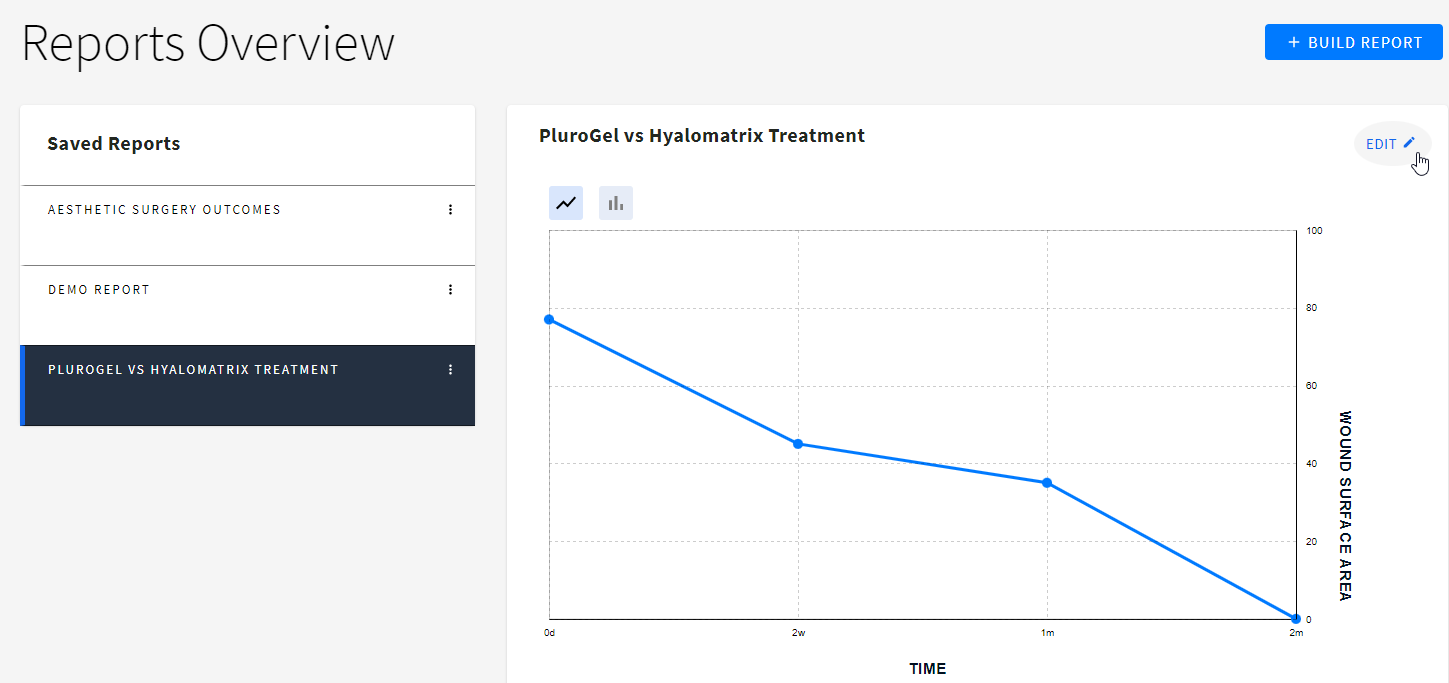Select Aesthetic Surgery Outcomes report

coord(164,210)
